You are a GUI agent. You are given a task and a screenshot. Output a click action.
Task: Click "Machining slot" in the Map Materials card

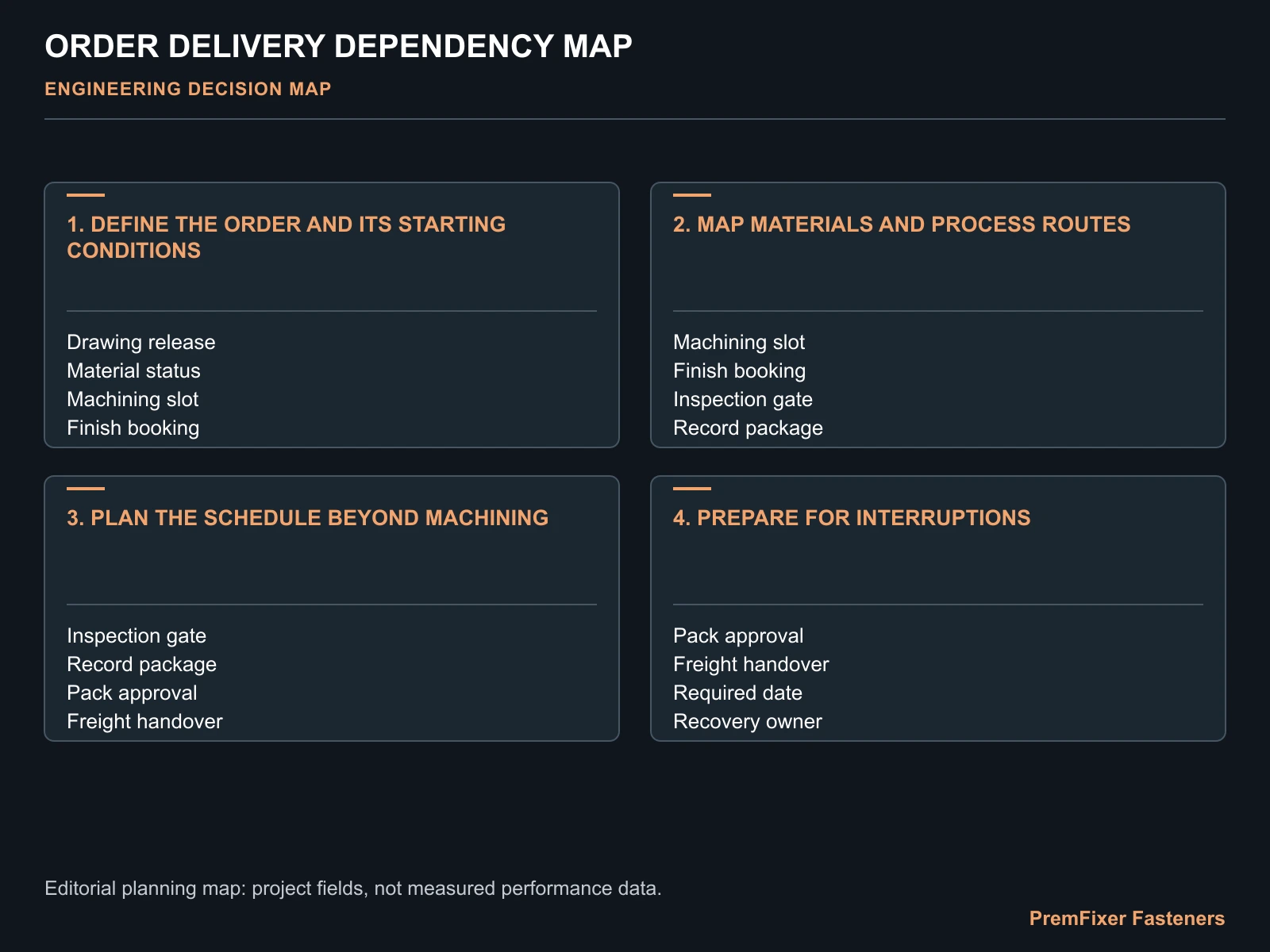(x=739, y=342)
